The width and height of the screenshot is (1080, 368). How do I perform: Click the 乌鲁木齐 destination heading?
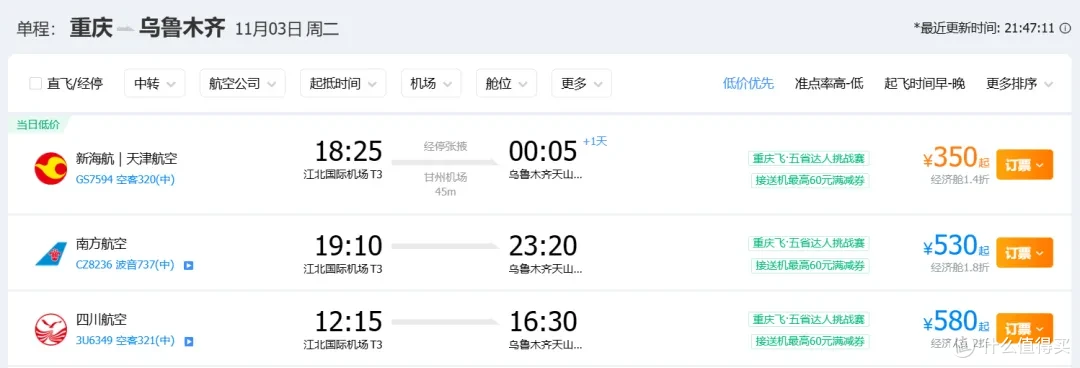point(182,28)
